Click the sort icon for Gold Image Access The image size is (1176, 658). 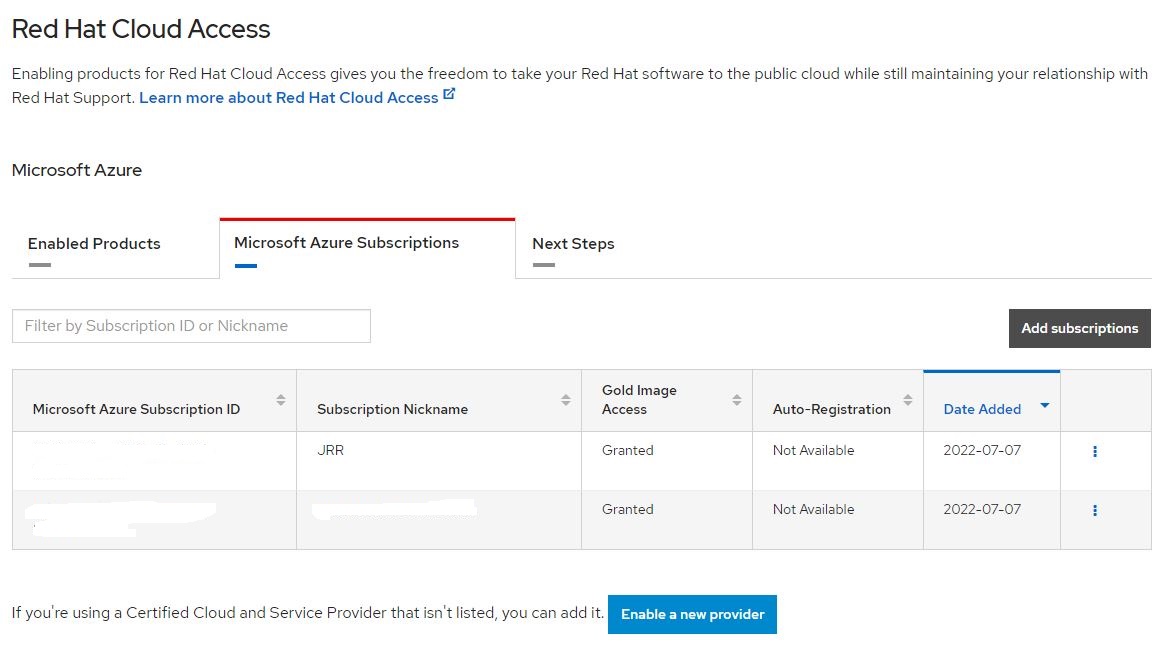737,400
